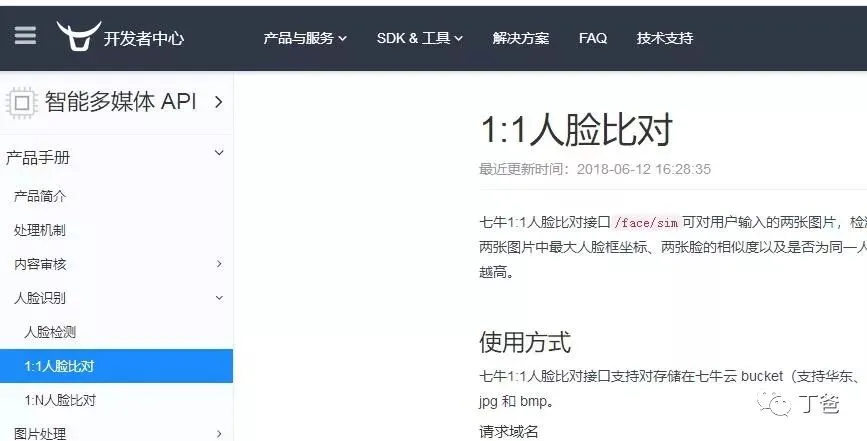Click the Qiniu bull logo
Screen dimensions: 867x441
pos(79,36)
